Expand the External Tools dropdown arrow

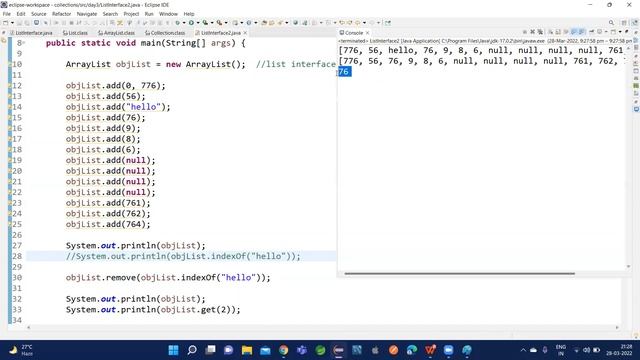click(226, 23)
